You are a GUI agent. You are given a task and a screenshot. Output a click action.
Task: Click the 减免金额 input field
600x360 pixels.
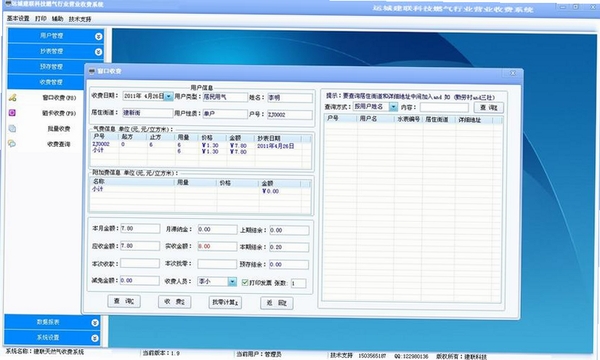(140, 280)
